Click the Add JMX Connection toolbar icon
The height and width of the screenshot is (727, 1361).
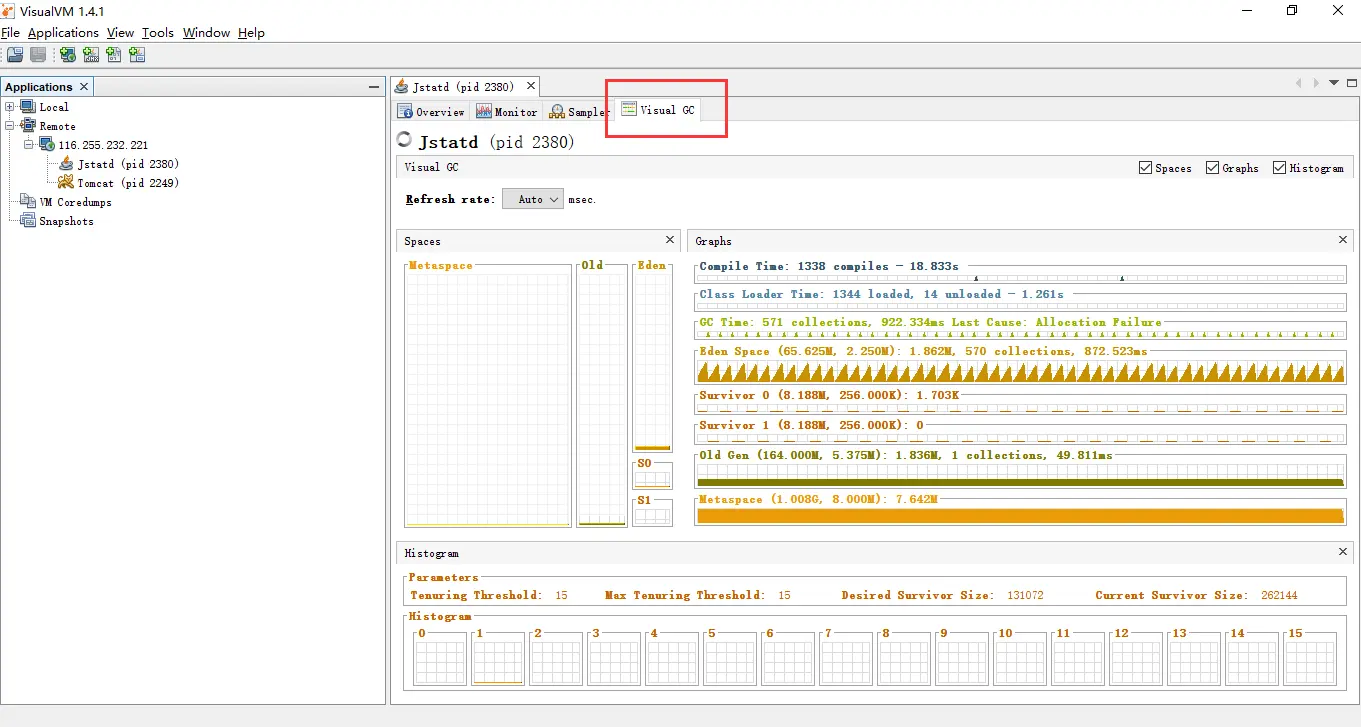pyautogui.click(x=91, y=55)
